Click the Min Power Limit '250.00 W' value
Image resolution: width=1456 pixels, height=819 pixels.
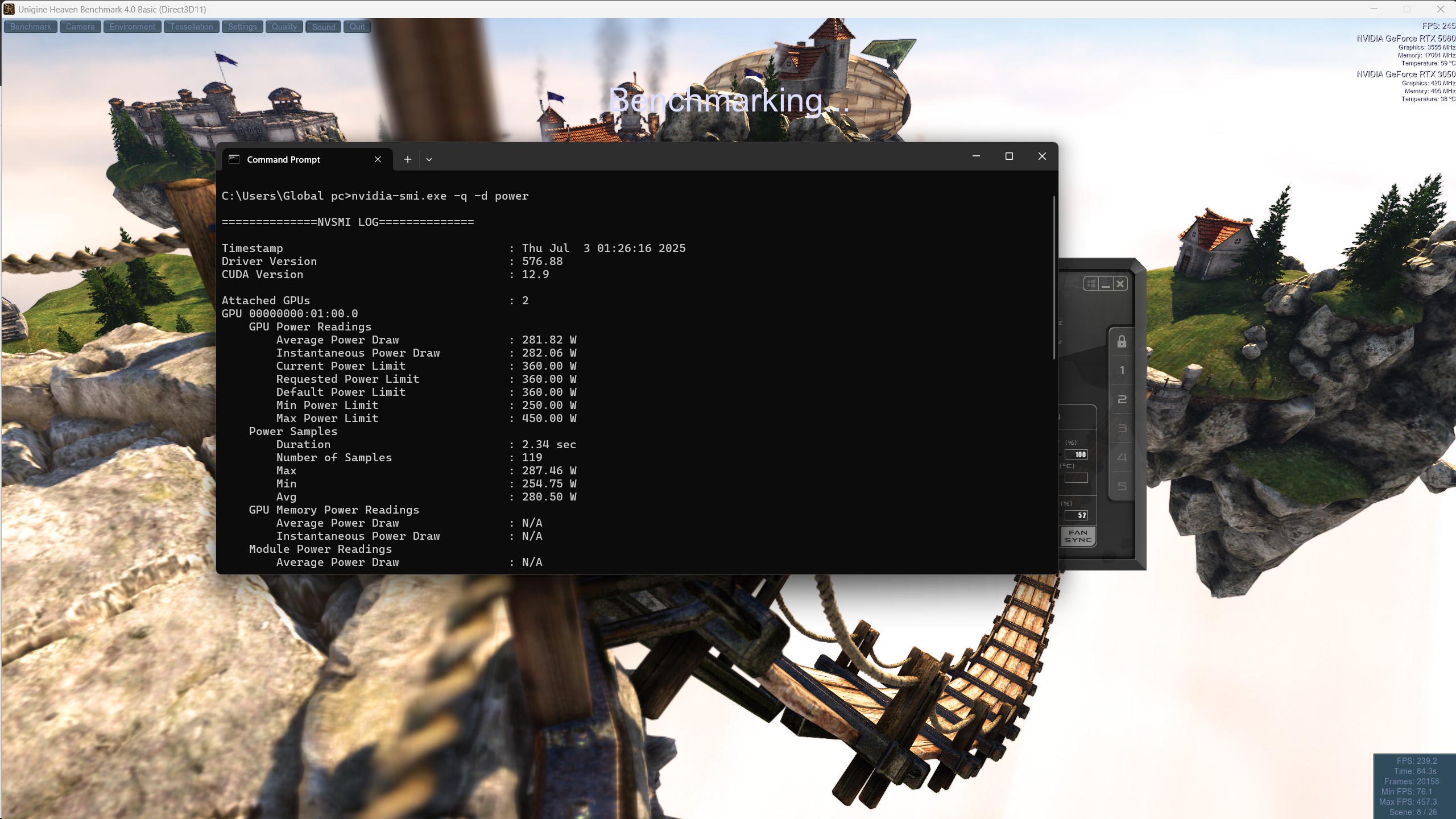click(549, 406)
